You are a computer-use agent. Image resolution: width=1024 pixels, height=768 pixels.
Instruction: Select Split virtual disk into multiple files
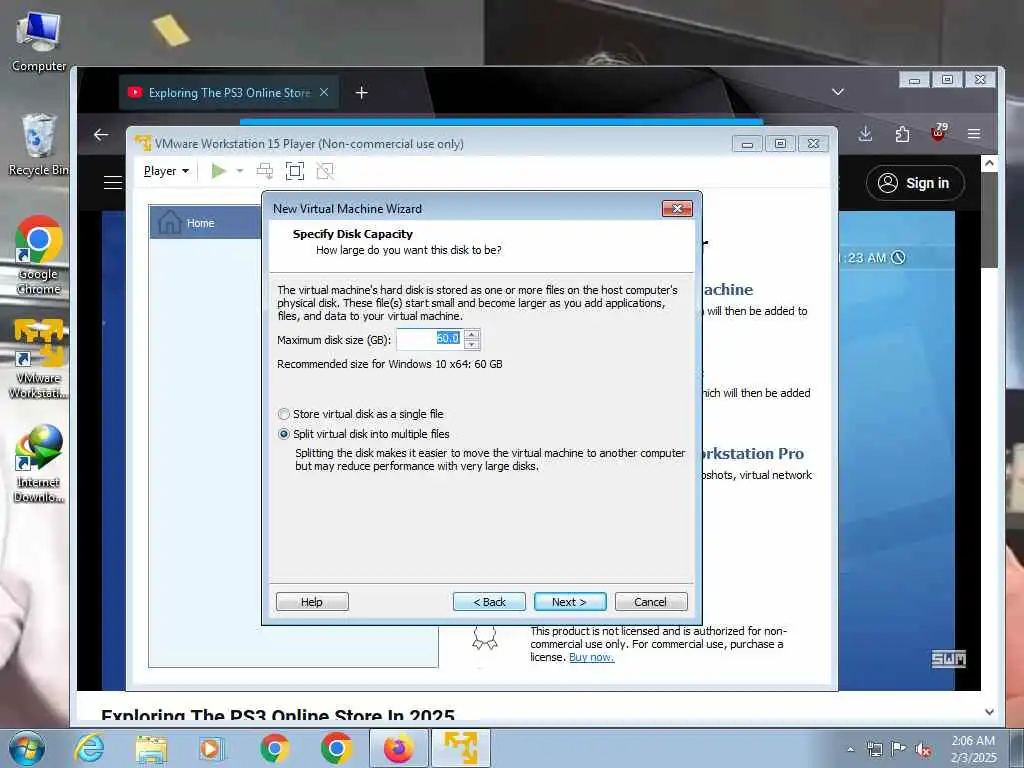click(x=364, y=434)
